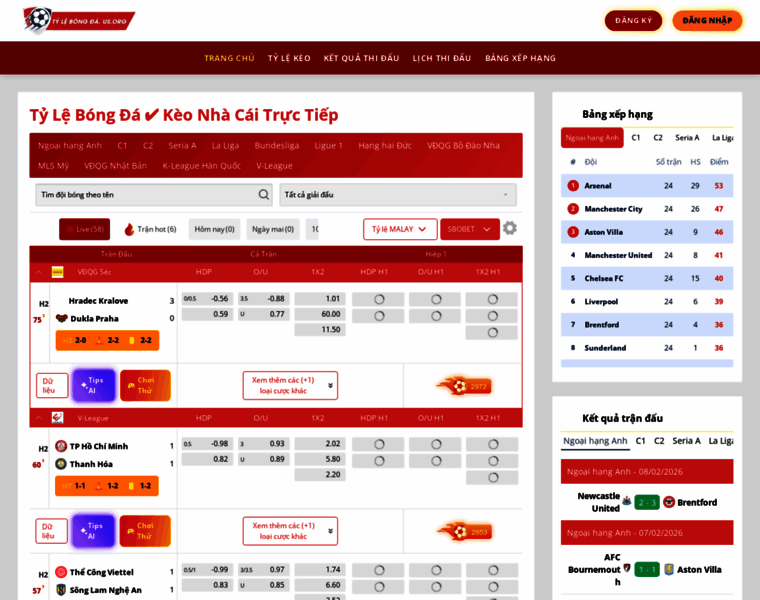Click the Aston Villa crest in results
The image size is (760, 600).
click(669, 569)
